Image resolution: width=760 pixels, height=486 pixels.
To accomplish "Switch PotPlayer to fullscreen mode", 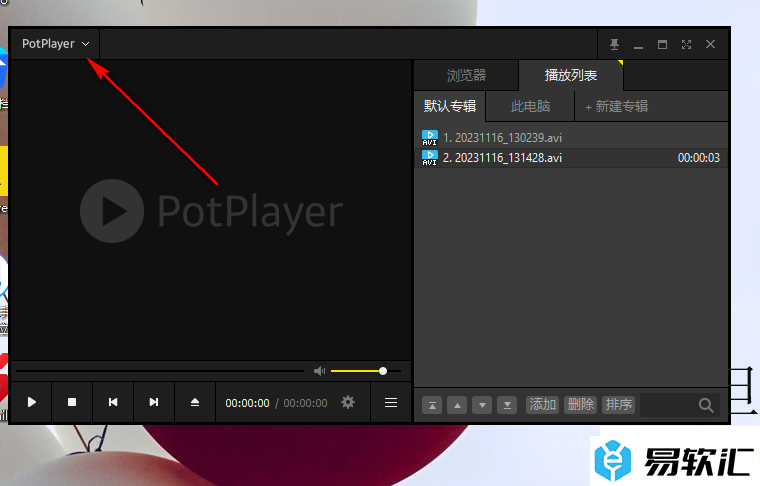I will pyautogui.click(x=686, y=45).
